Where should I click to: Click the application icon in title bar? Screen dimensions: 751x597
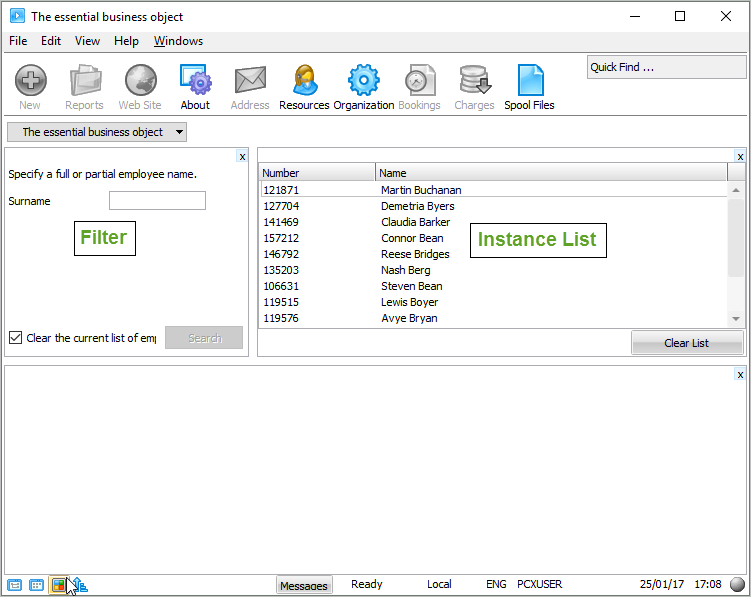point(17,16)
